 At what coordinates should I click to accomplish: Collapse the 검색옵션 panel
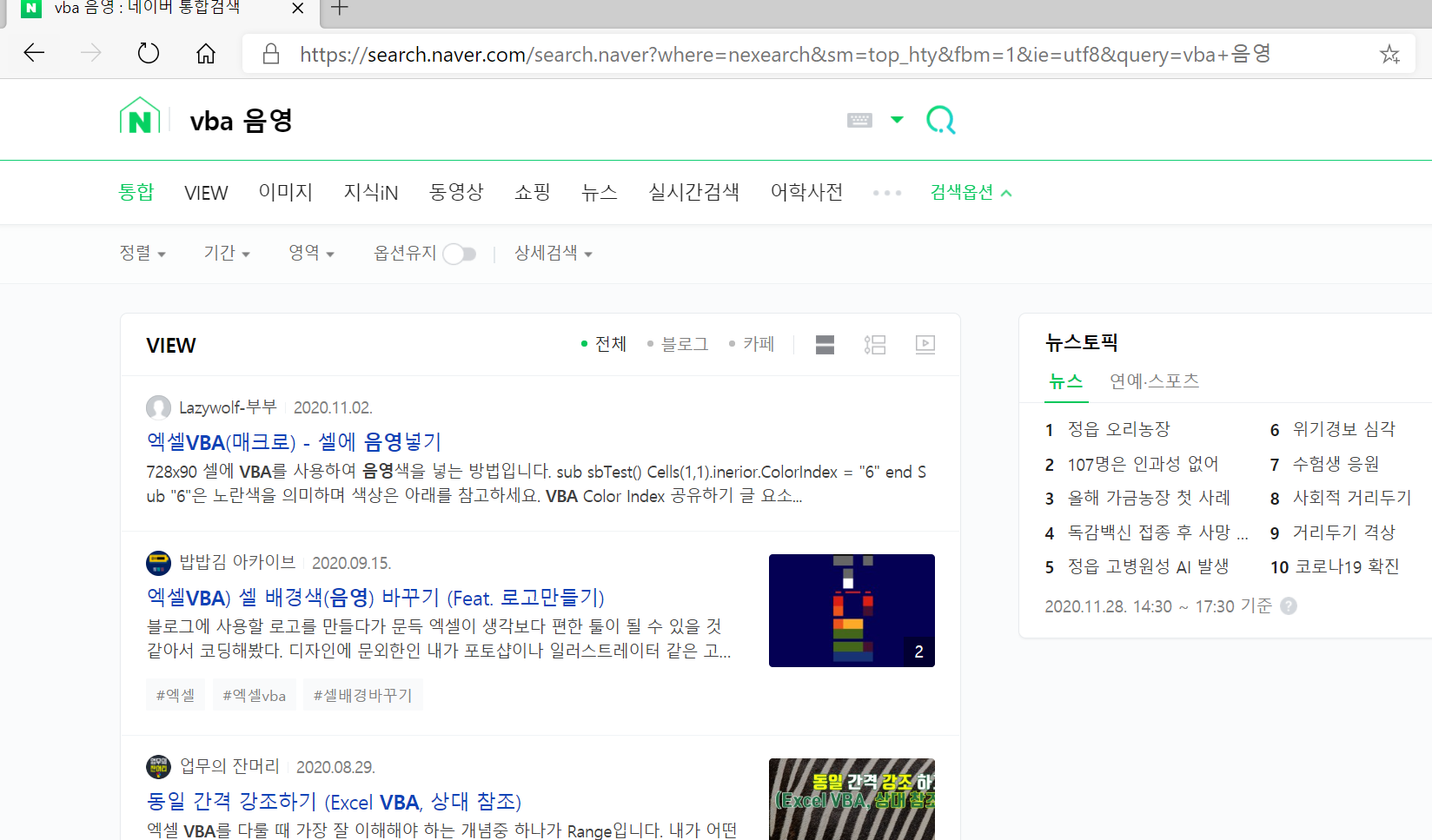[971, 192]
